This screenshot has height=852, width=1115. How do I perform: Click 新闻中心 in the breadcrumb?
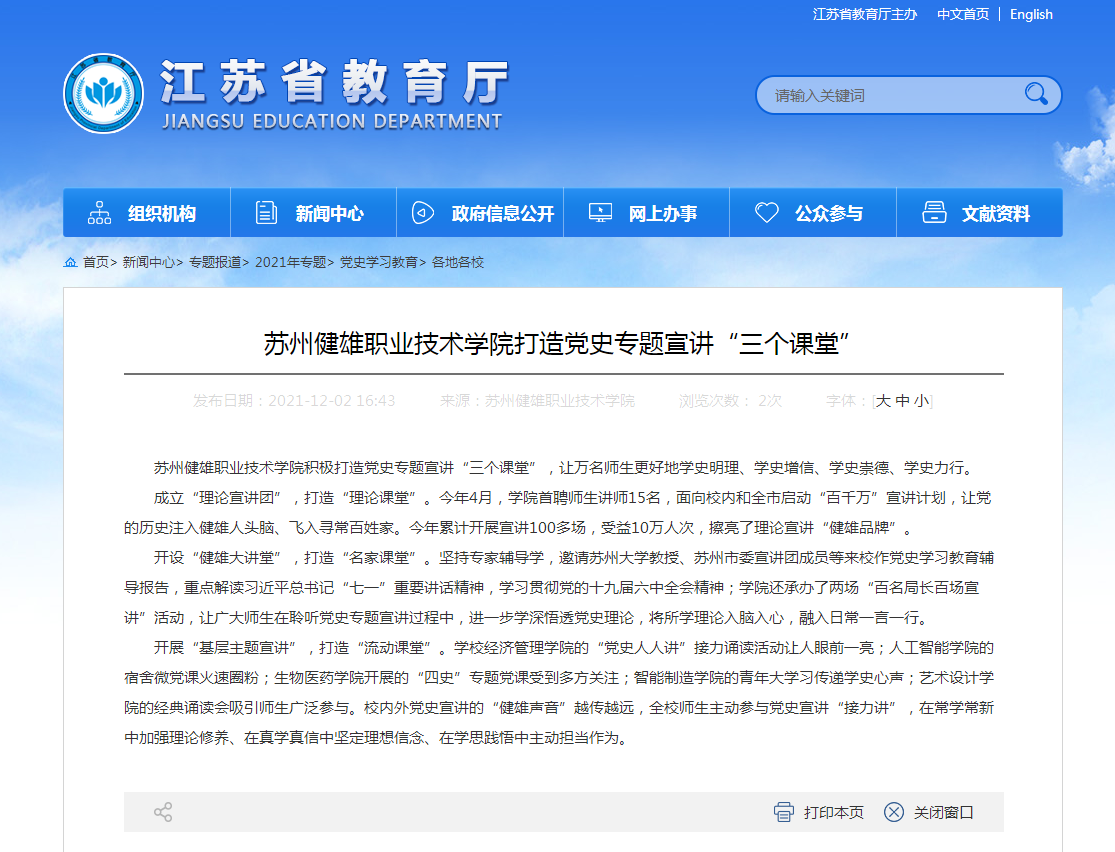tap(148, 262)
